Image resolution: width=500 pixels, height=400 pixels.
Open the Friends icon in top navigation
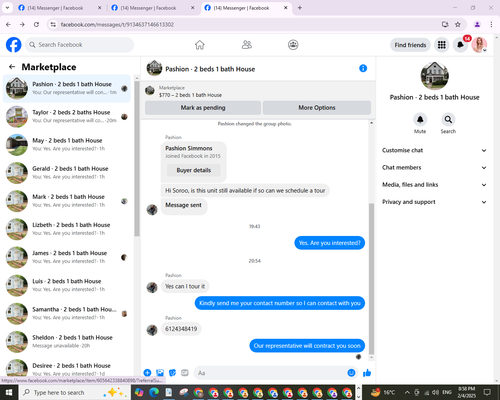(247, 45)
